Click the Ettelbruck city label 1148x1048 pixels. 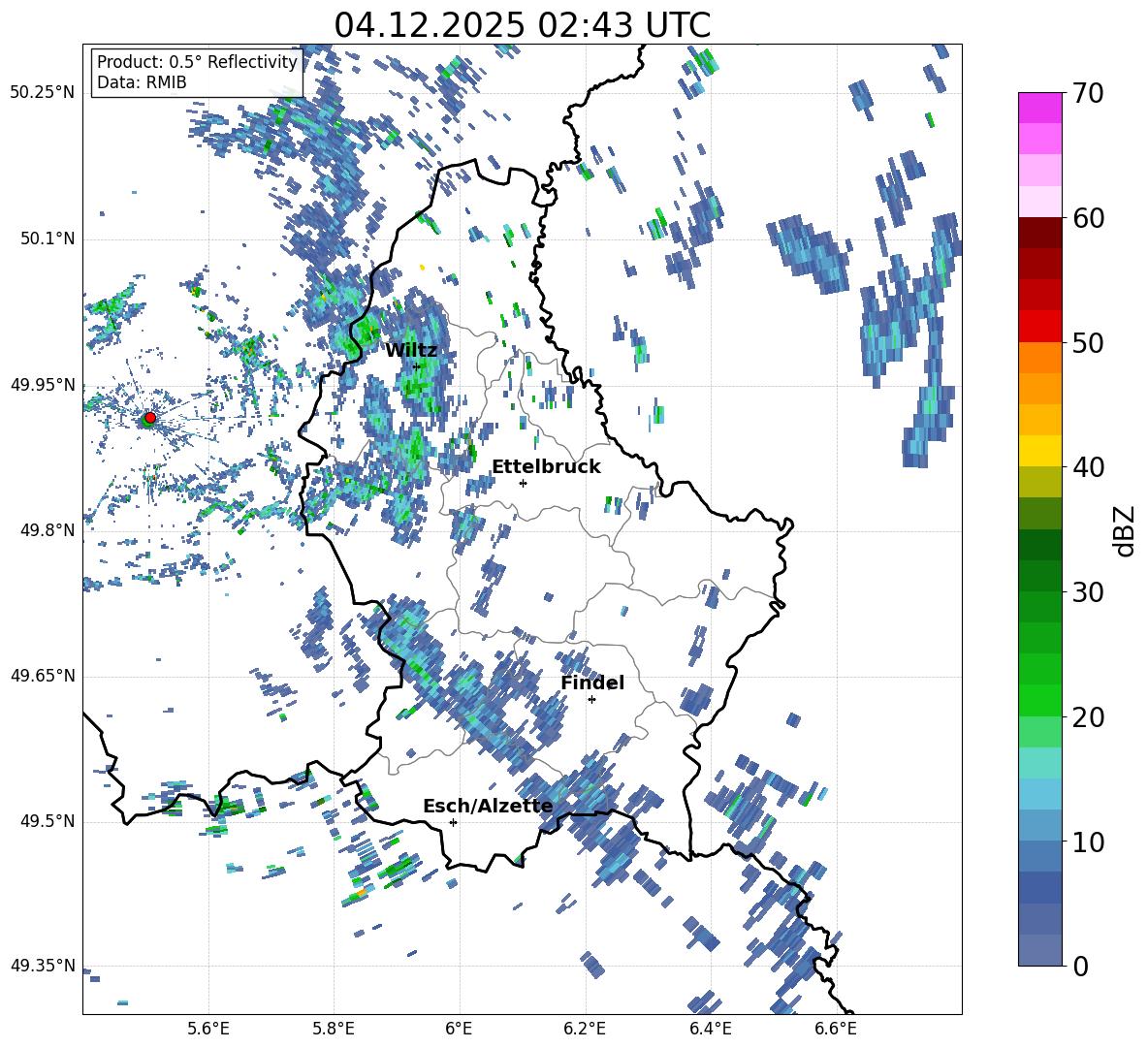tap(546, 467)
